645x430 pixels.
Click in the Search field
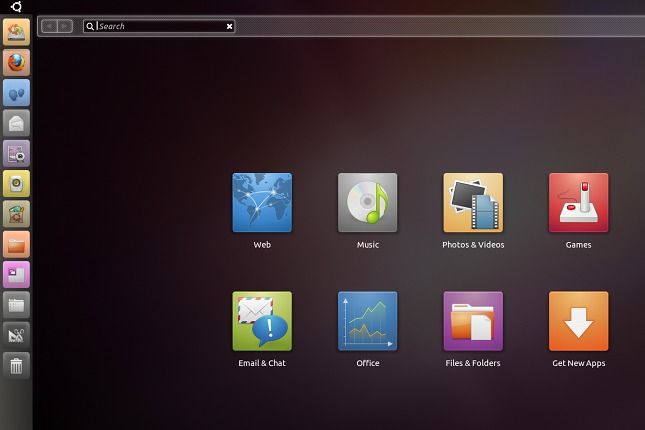160,26
